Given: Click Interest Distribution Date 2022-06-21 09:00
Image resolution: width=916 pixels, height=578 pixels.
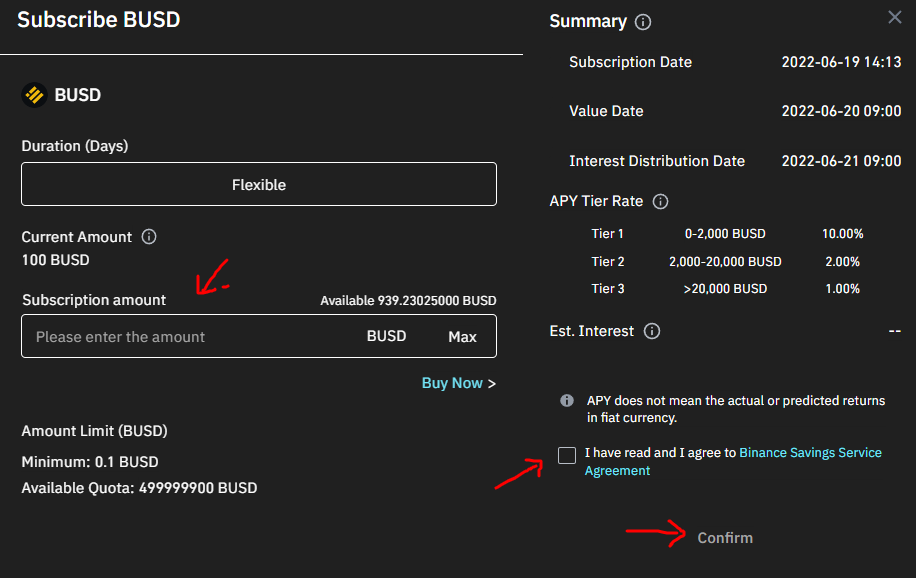Looking at the screenshot, I should pos(841,161).
